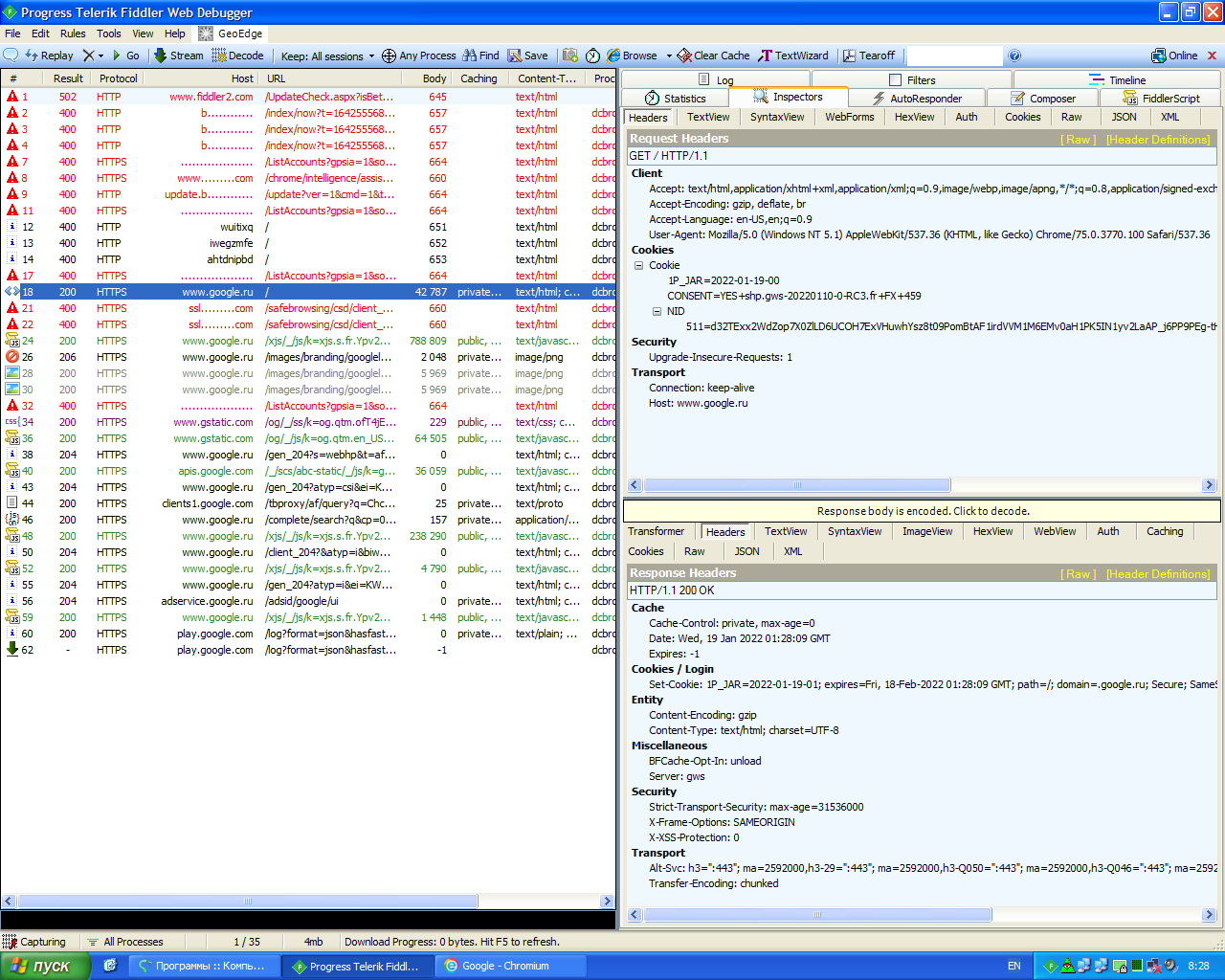Tearoff the inspectors into new window
The width and height of the screenshot is (1225, 980).
pyautogui.click(x=869, y=56)
